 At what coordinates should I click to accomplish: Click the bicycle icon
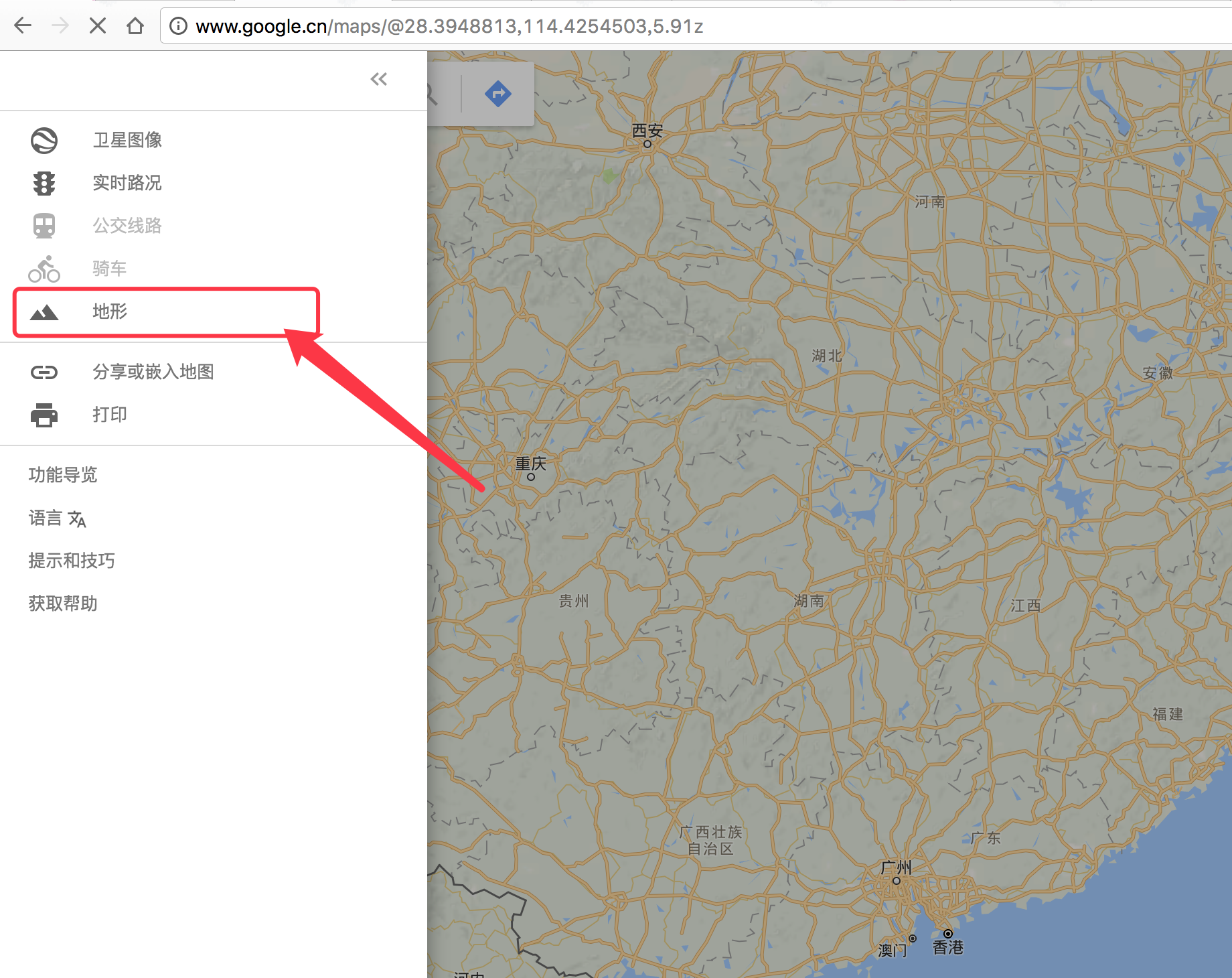(44, 269)
